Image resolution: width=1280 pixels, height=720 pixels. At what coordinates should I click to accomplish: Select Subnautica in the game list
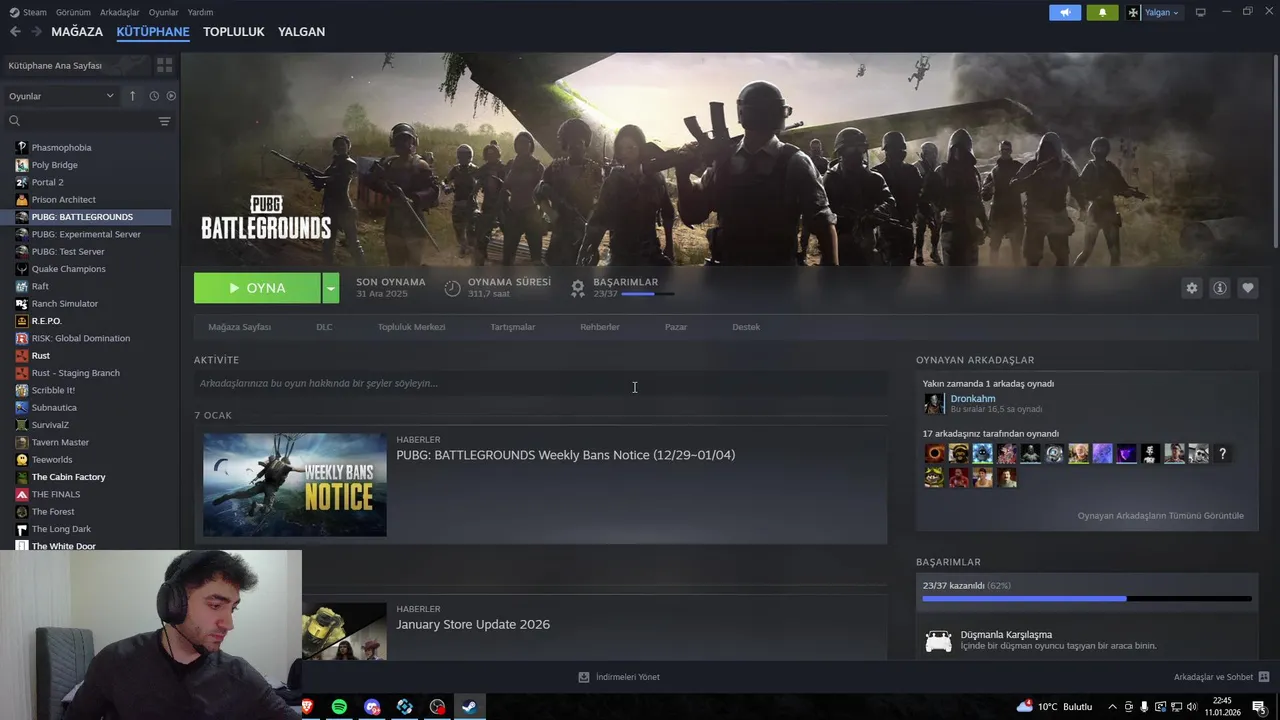(x=54, y=408)
